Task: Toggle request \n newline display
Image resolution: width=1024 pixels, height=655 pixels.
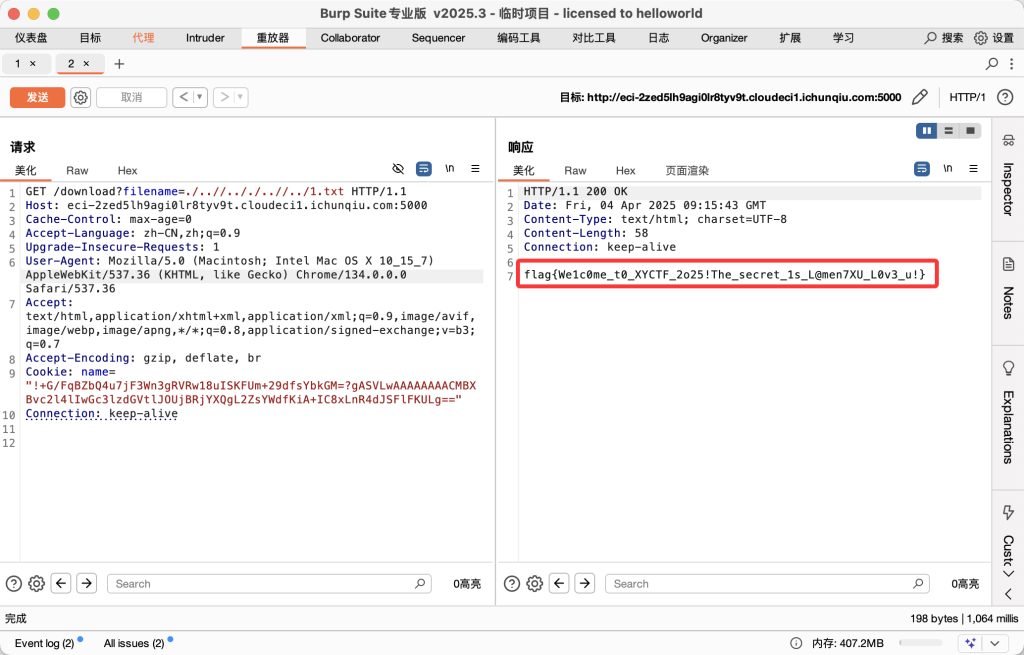Action: (449, 168)
